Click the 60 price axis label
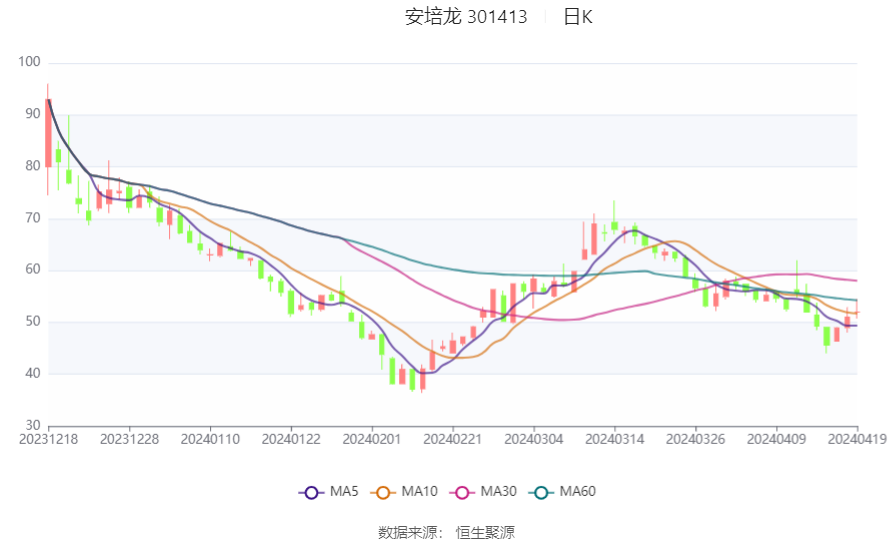 tap(32, 269)
